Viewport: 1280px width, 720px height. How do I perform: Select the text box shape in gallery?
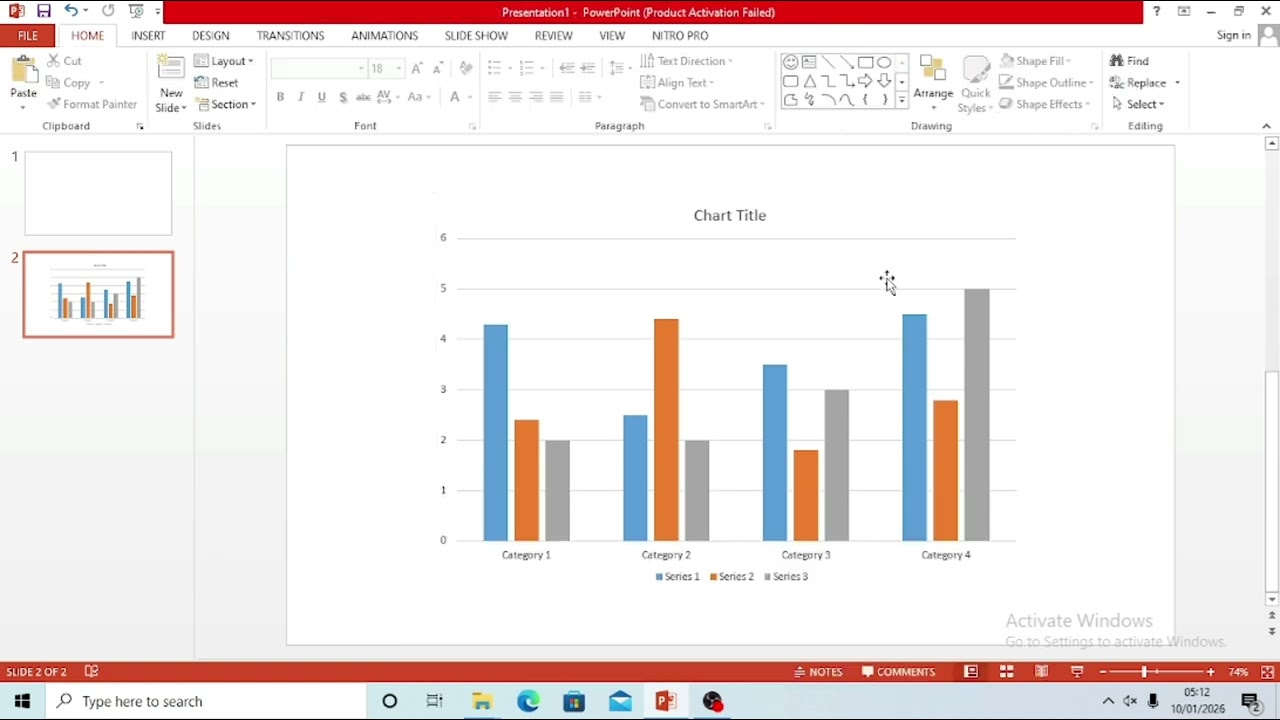point(809,62)
